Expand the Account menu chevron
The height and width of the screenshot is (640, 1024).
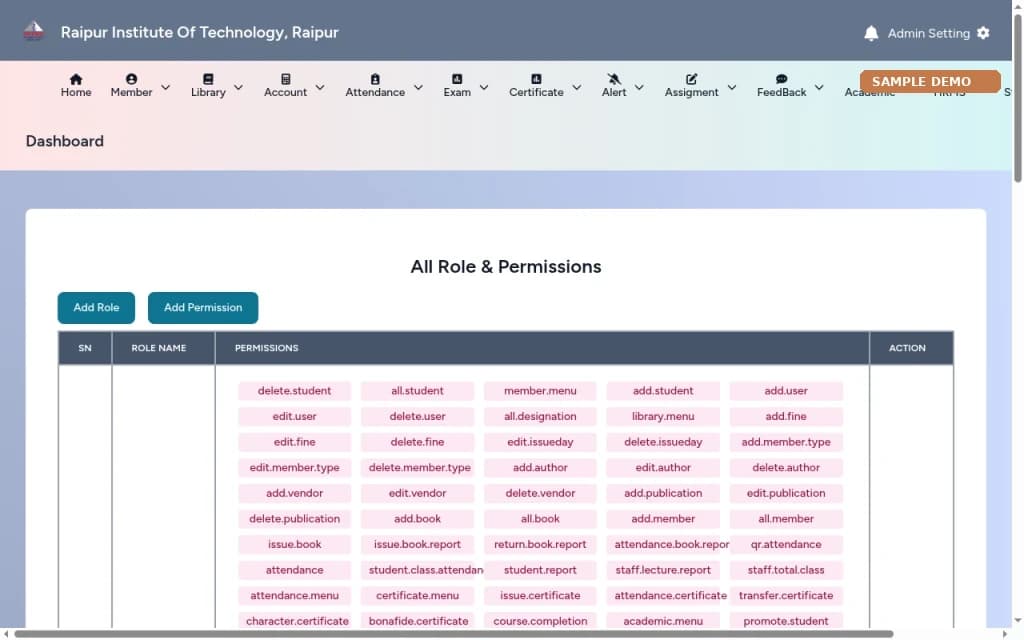click(320, 87)
